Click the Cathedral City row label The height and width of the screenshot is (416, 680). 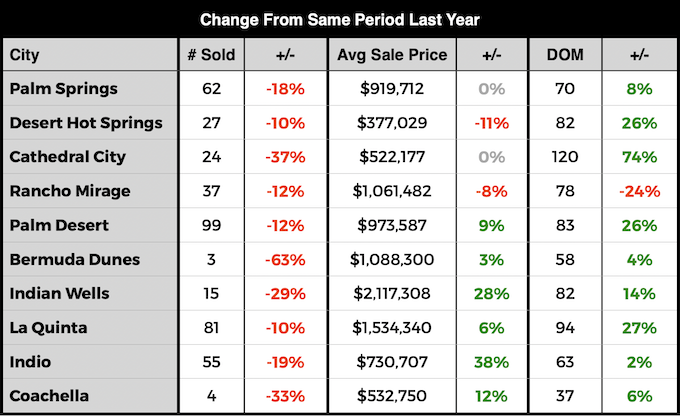(x=68, y=157)
